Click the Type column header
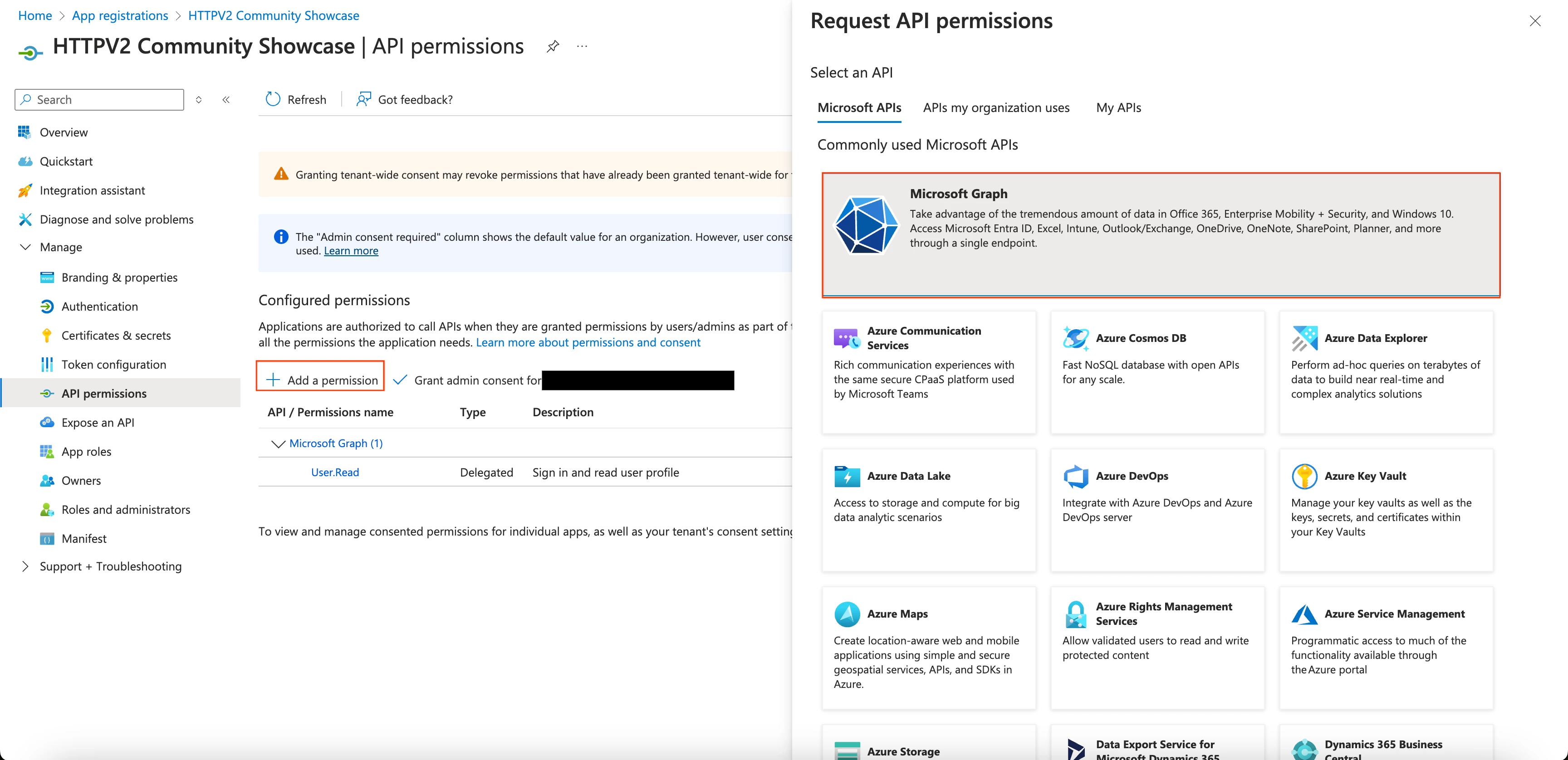The image size is (1568, 760). point(472,412)
